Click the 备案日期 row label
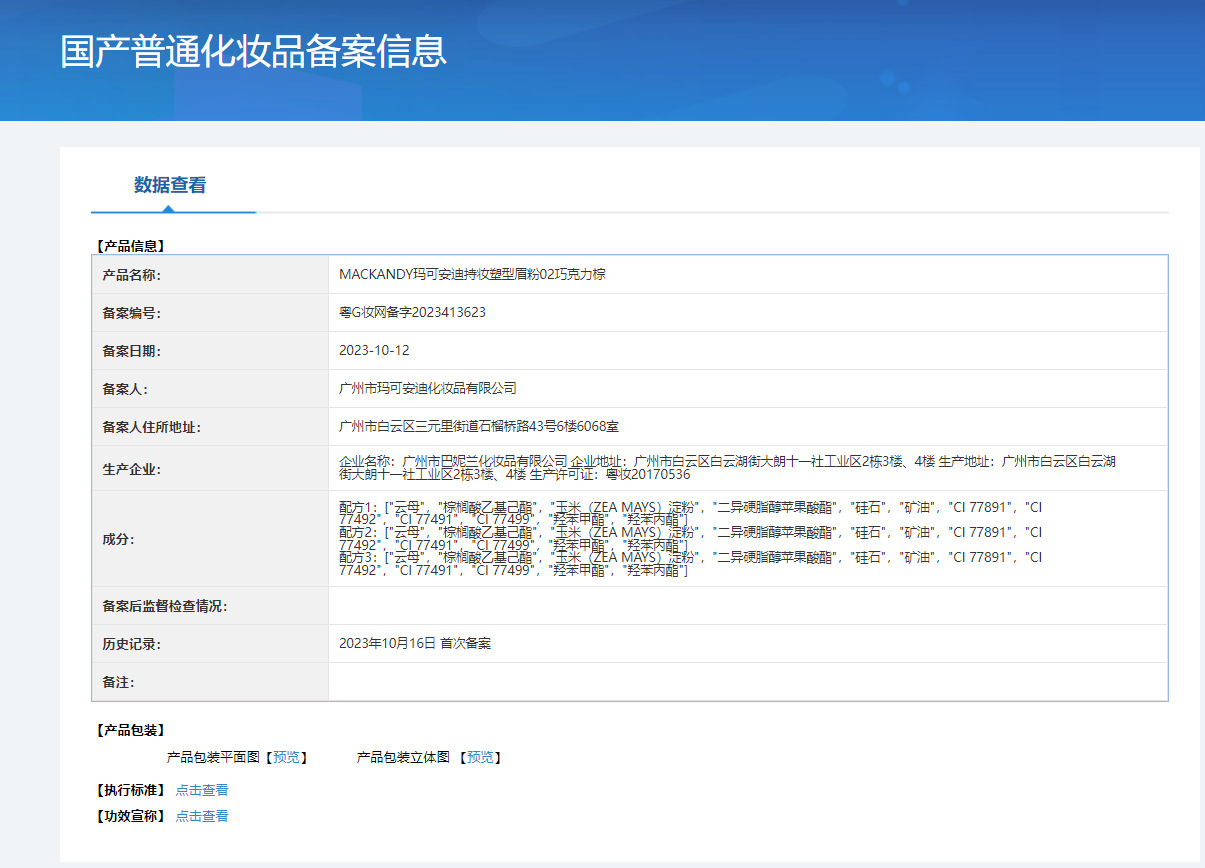The image size is (1205, 868). pos(132,351)
